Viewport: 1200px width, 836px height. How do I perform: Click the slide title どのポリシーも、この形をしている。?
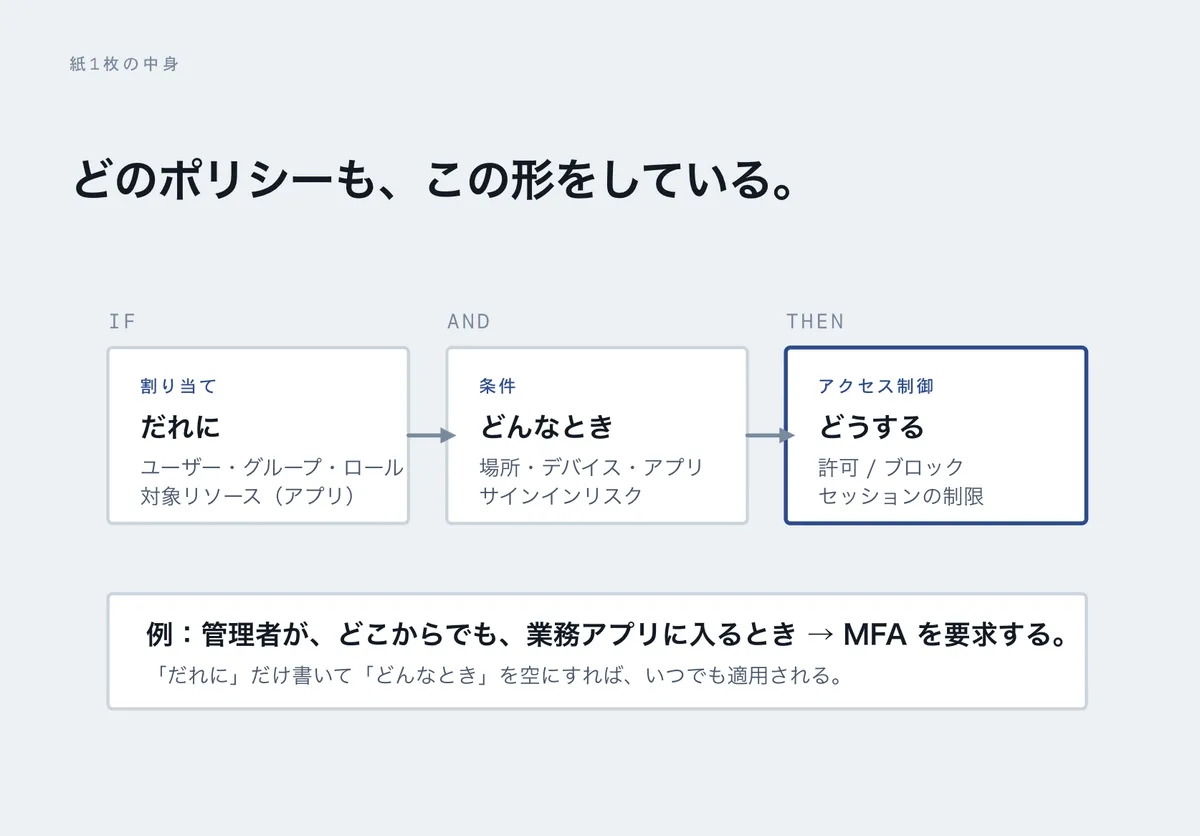pyautogui.click(x=434, y=181)
